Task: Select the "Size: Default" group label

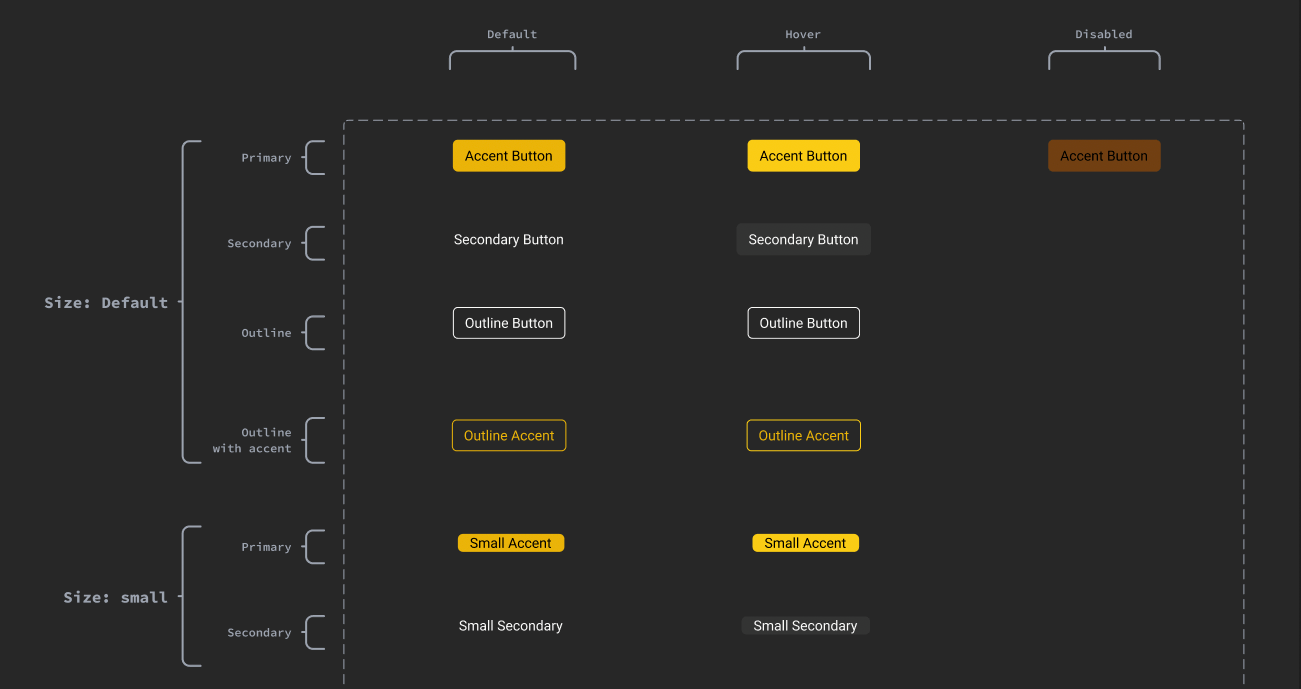Action: (x=106, y=303)
